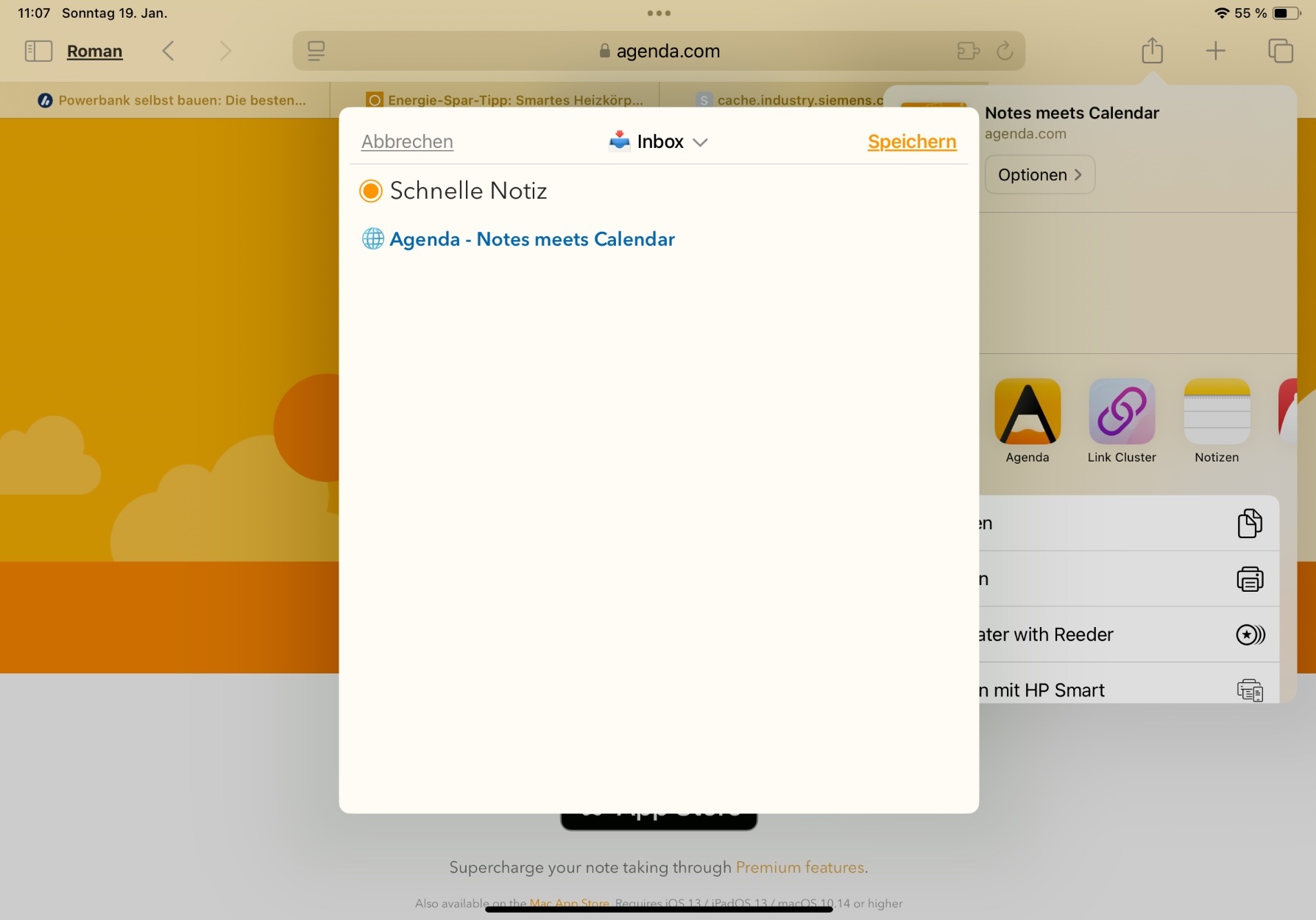Open the Agenda - Notes meets Calendar link

(532, 239)
